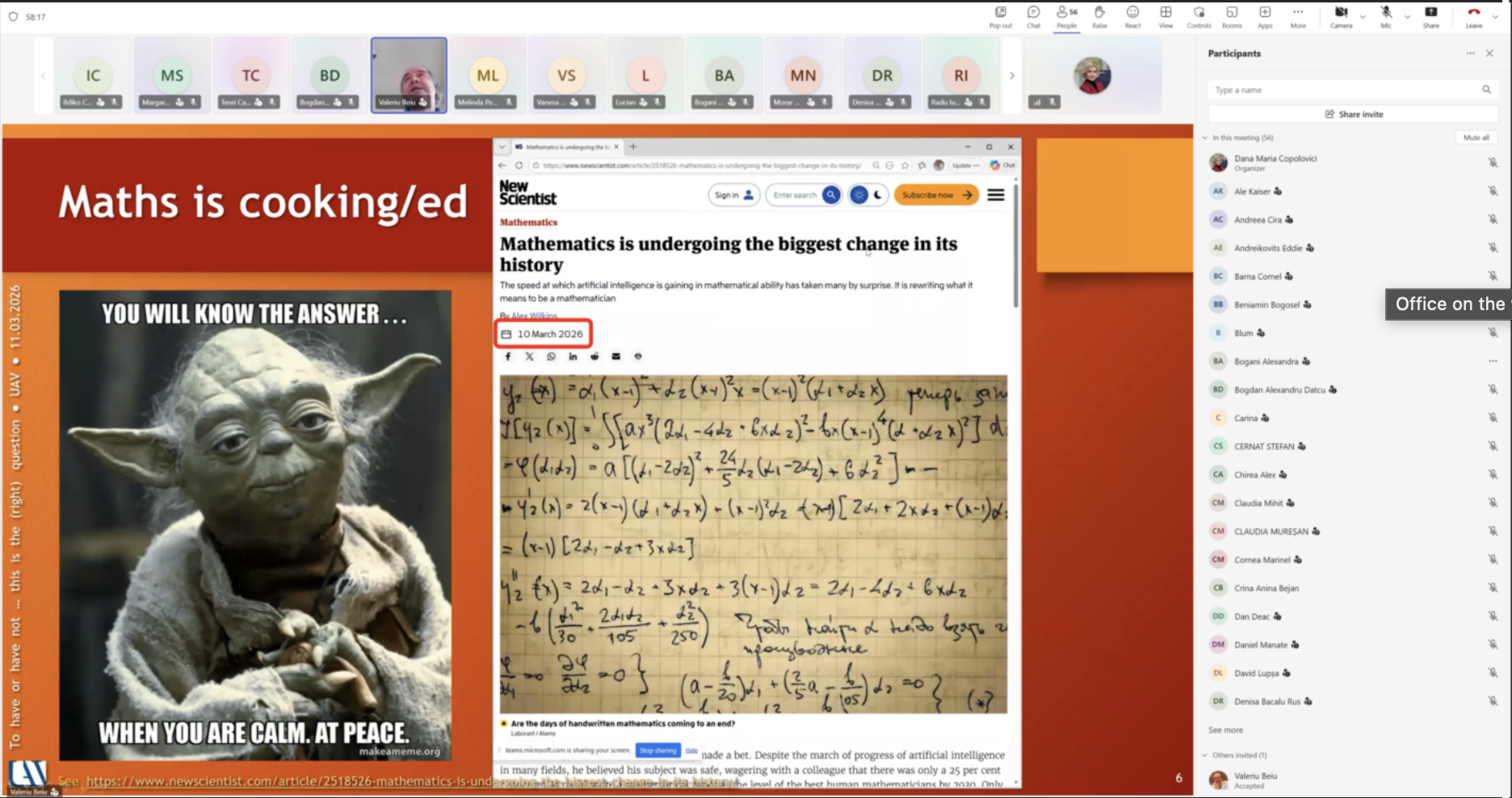The image size is (1512, 798).
Task: Open the View layout options
Action: point(1165,15)
